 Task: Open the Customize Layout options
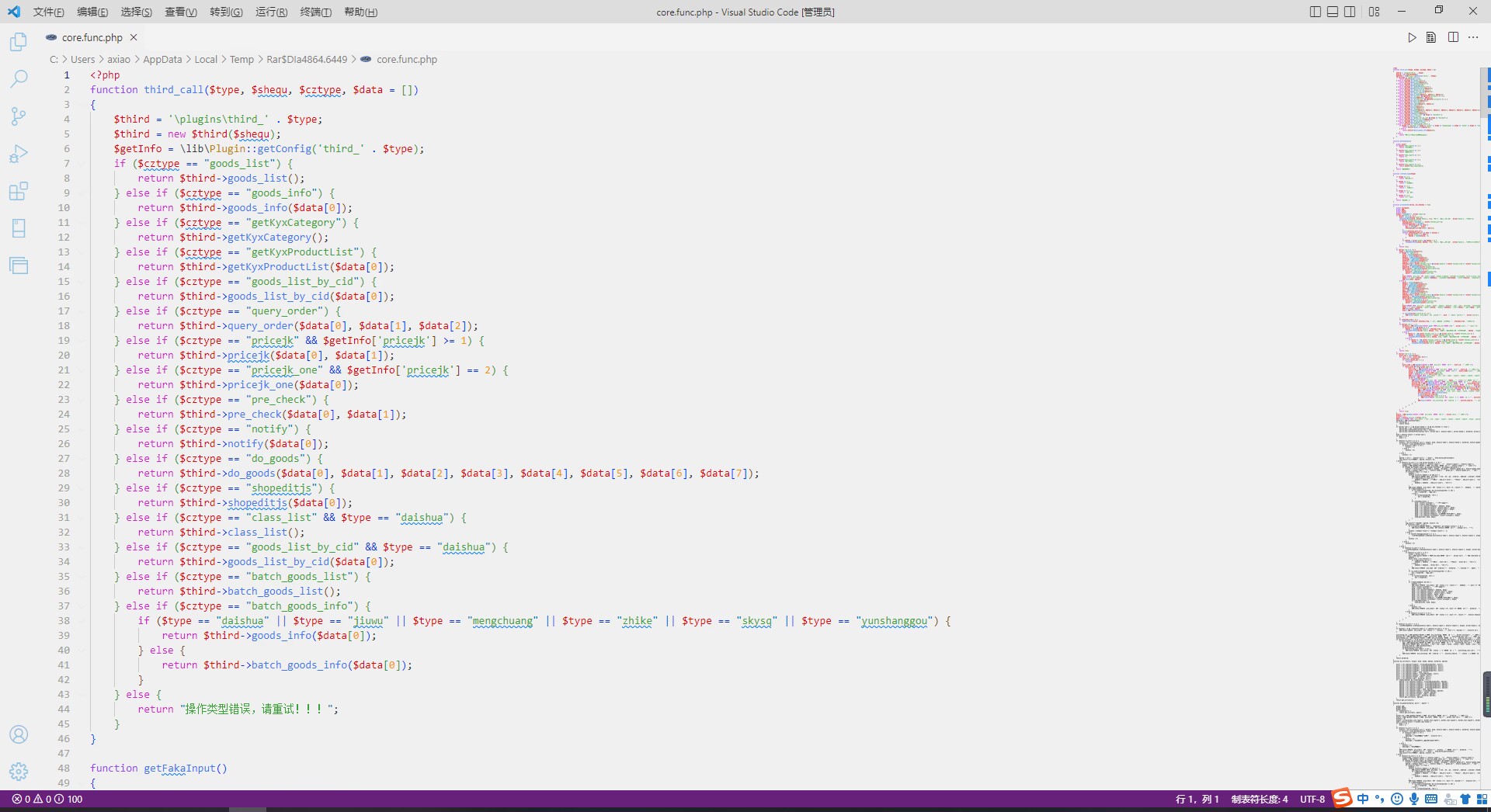click(1375, 12)
